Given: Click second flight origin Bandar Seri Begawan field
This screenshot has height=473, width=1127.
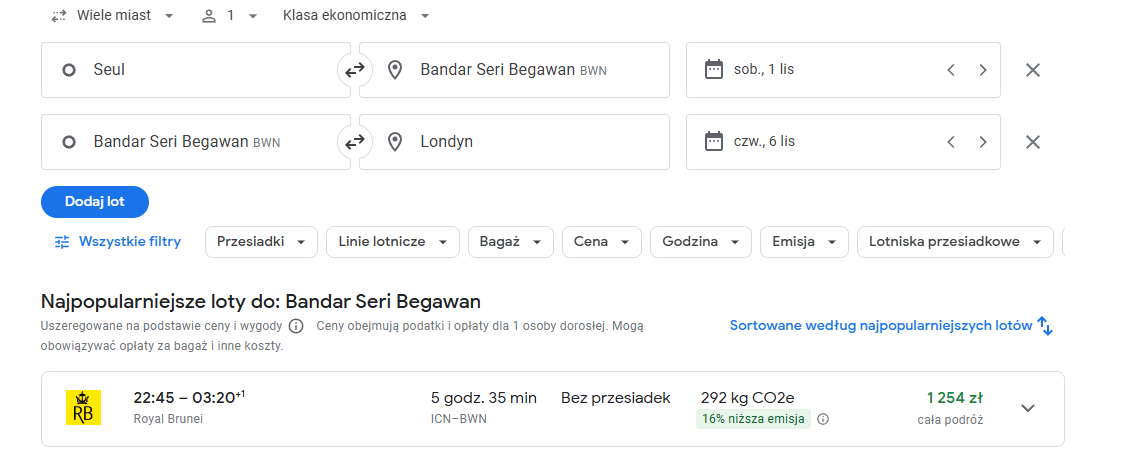Looking at the screenshot, I should point(196,142).
